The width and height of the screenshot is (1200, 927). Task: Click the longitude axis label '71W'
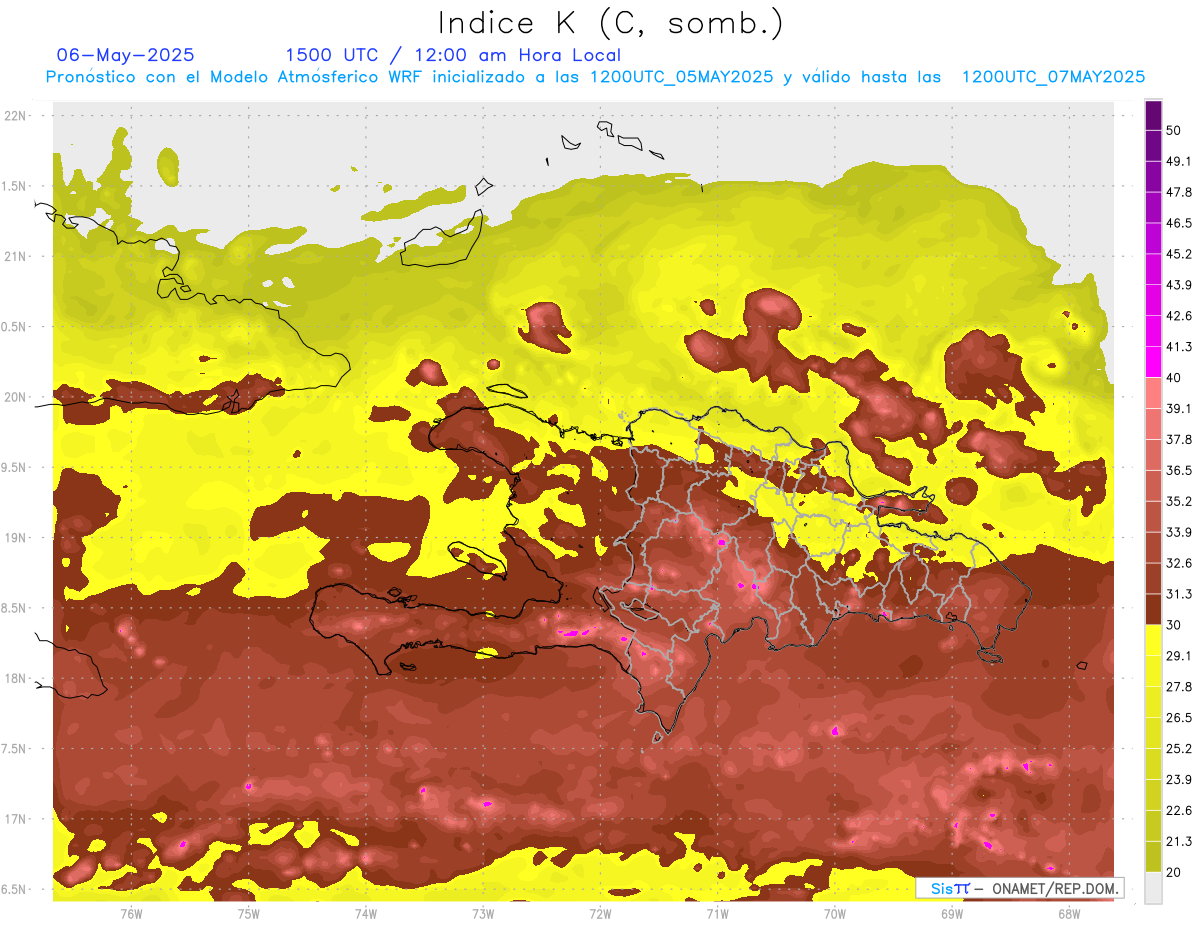717,913
